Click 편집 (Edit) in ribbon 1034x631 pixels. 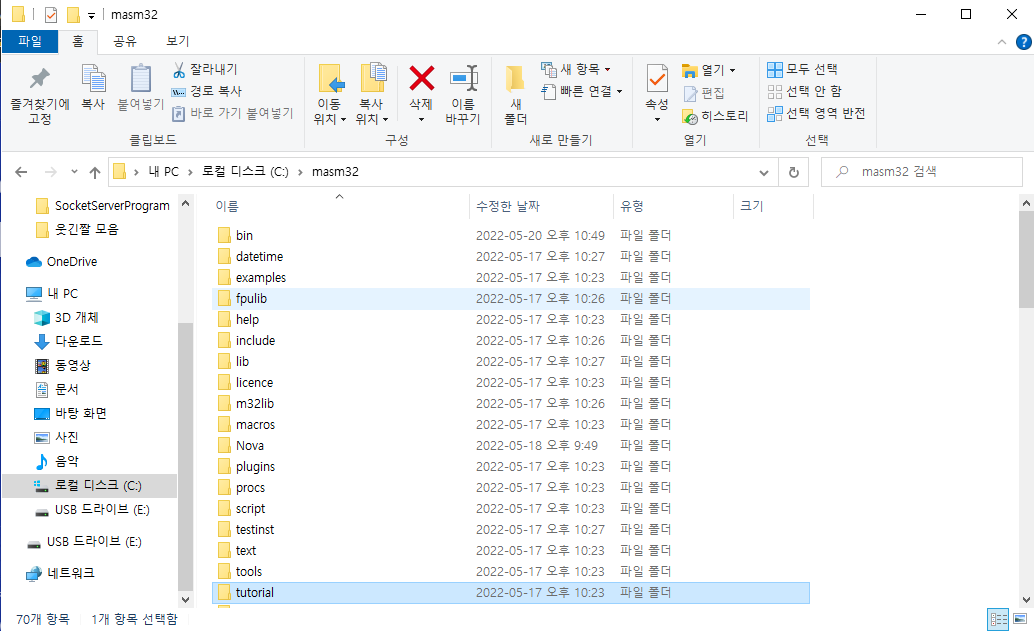pyautogui.click(x=704, y=93)
